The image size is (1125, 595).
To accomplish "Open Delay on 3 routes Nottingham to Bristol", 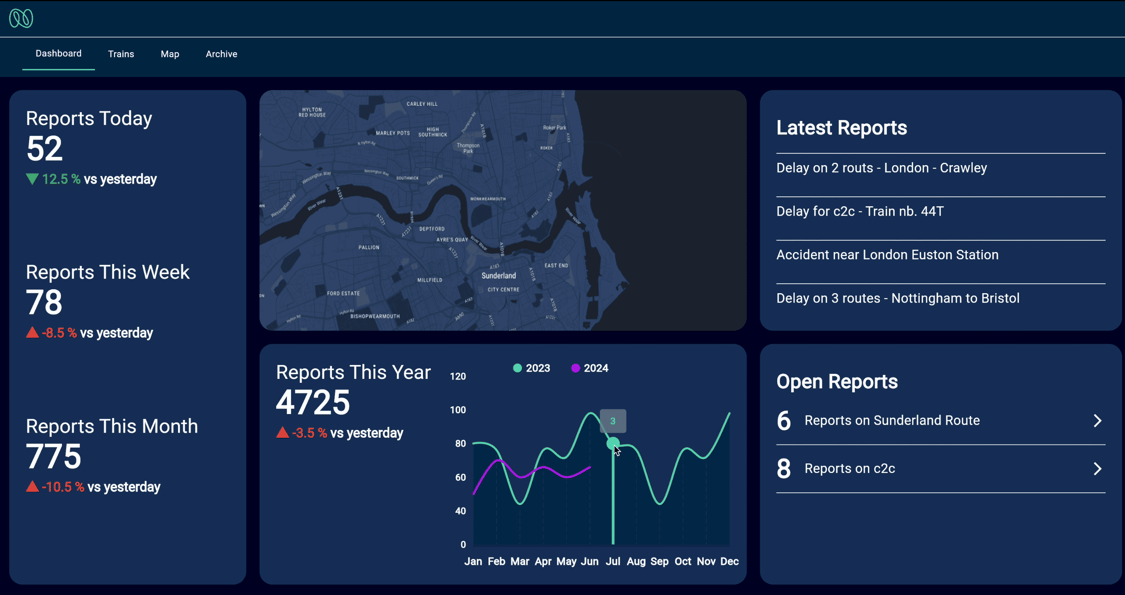I will (897, 298).
